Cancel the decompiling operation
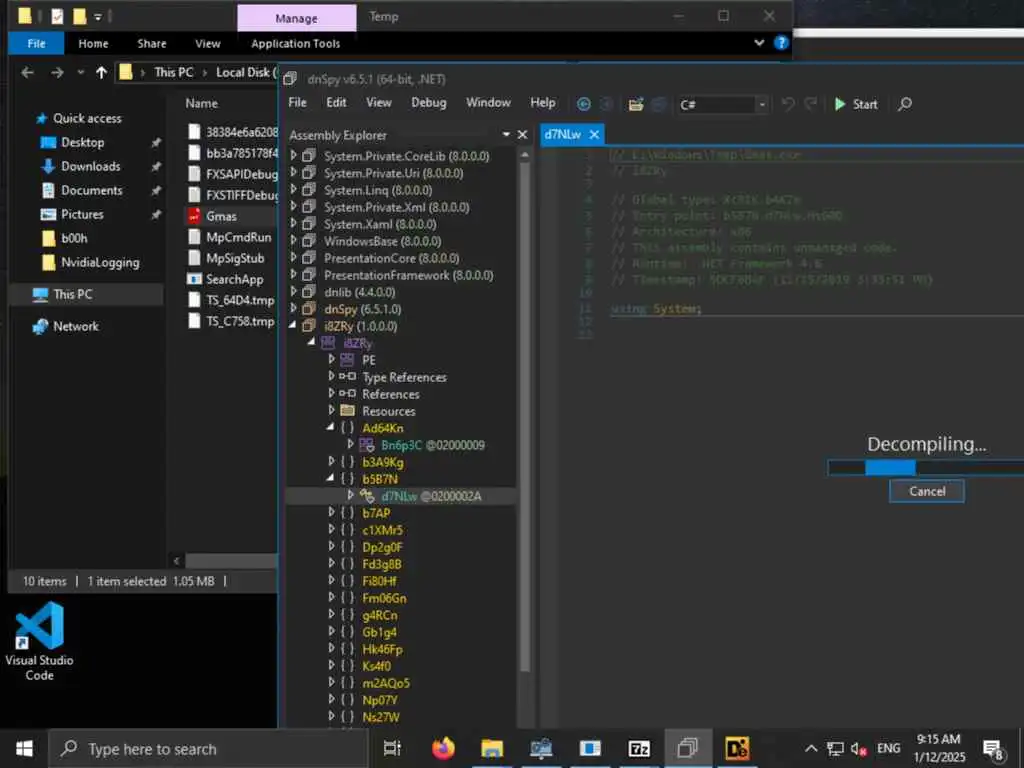 point(927,491)
